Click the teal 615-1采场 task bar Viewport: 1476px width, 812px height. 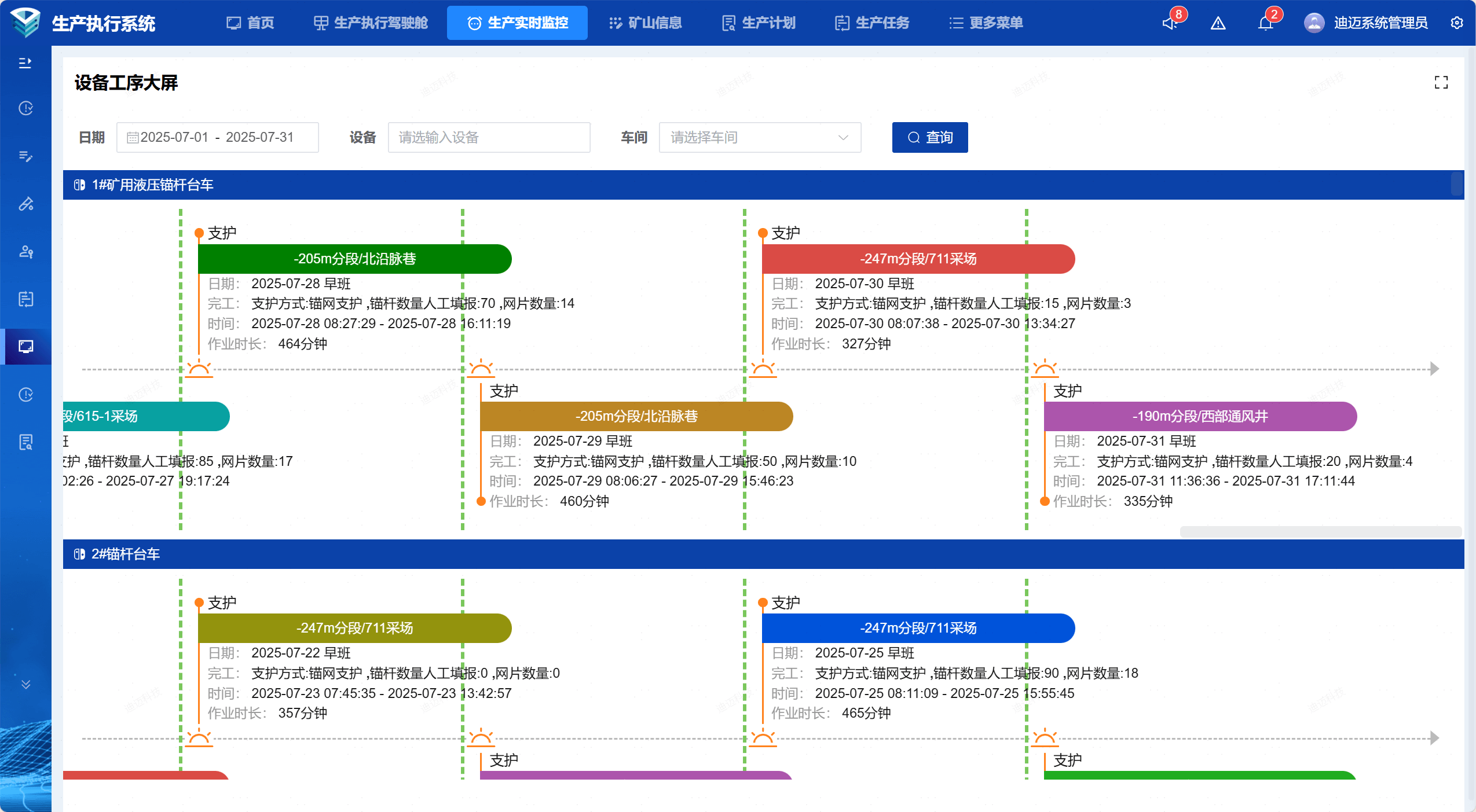[x=146, y=416]
